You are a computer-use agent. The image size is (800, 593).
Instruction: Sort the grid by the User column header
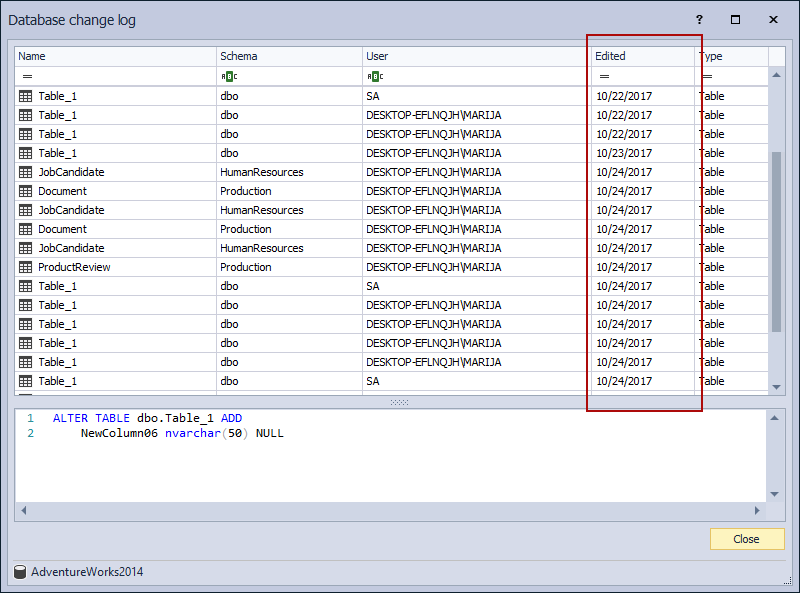[x=477, y=56]
